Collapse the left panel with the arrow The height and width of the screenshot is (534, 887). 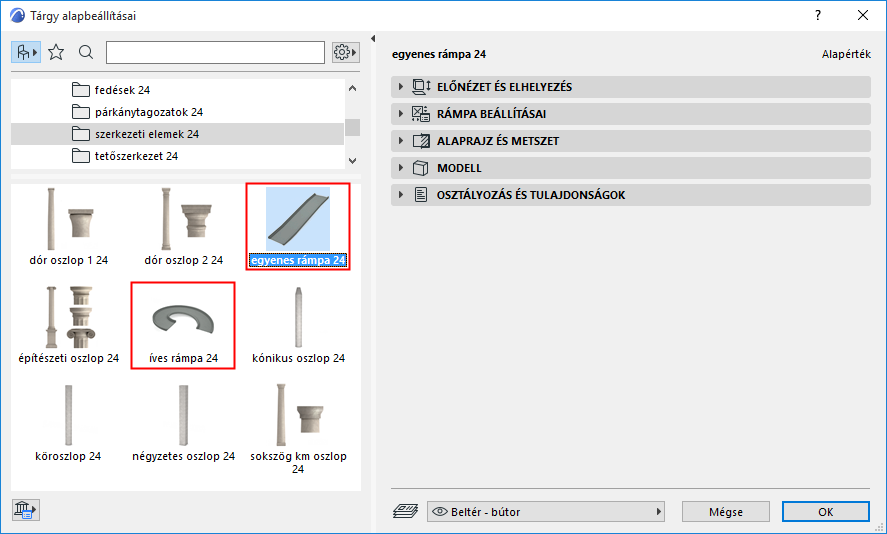(373, 38)
